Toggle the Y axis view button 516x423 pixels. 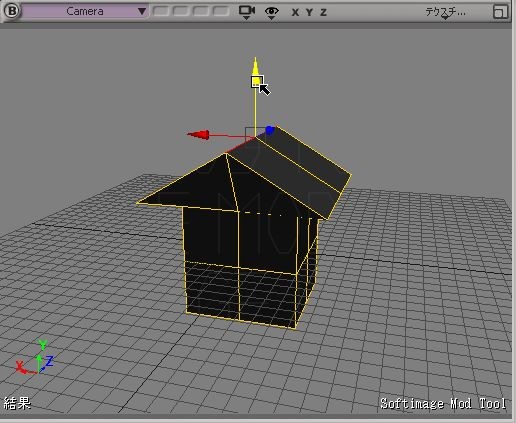pos(309,13)
